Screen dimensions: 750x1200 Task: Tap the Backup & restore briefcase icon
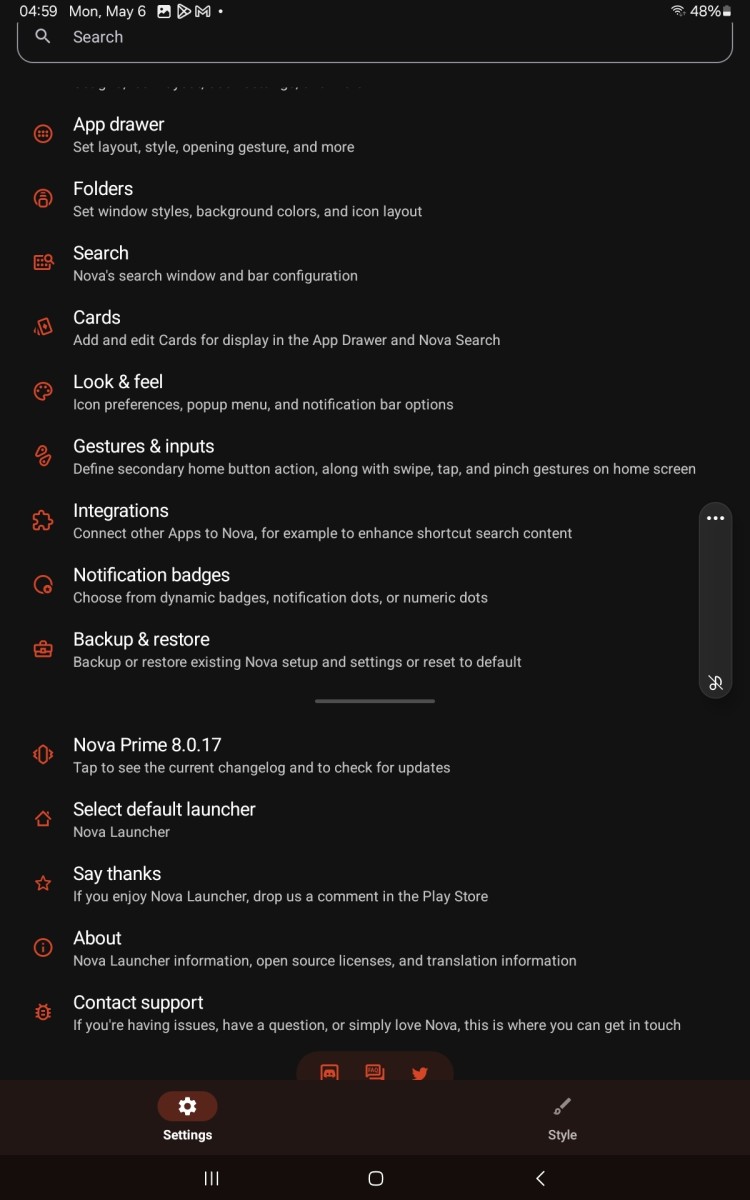pos(42,648)
